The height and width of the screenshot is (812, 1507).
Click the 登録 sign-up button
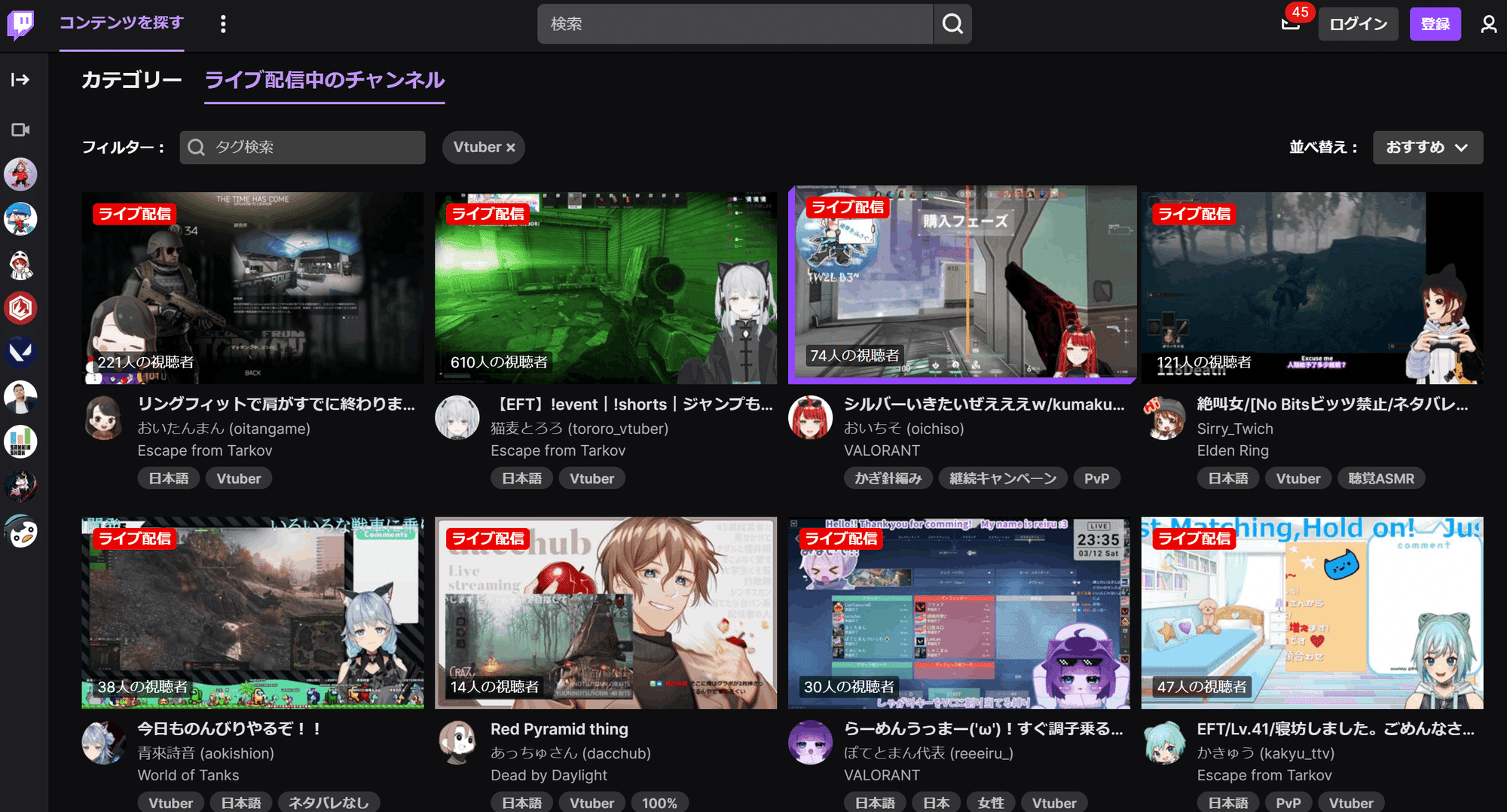[1435, 24]
